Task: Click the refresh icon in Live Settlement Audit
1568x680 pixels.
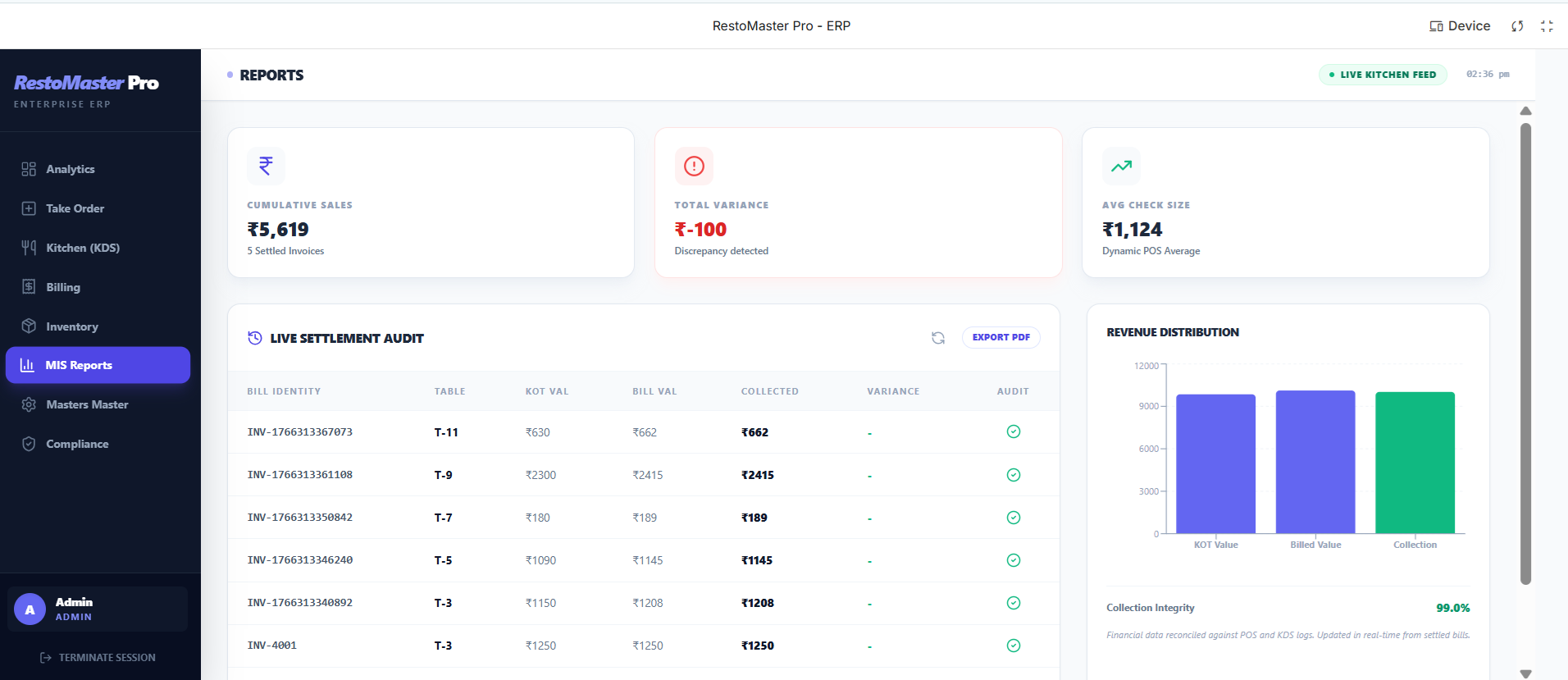Action: coord(938,338)
